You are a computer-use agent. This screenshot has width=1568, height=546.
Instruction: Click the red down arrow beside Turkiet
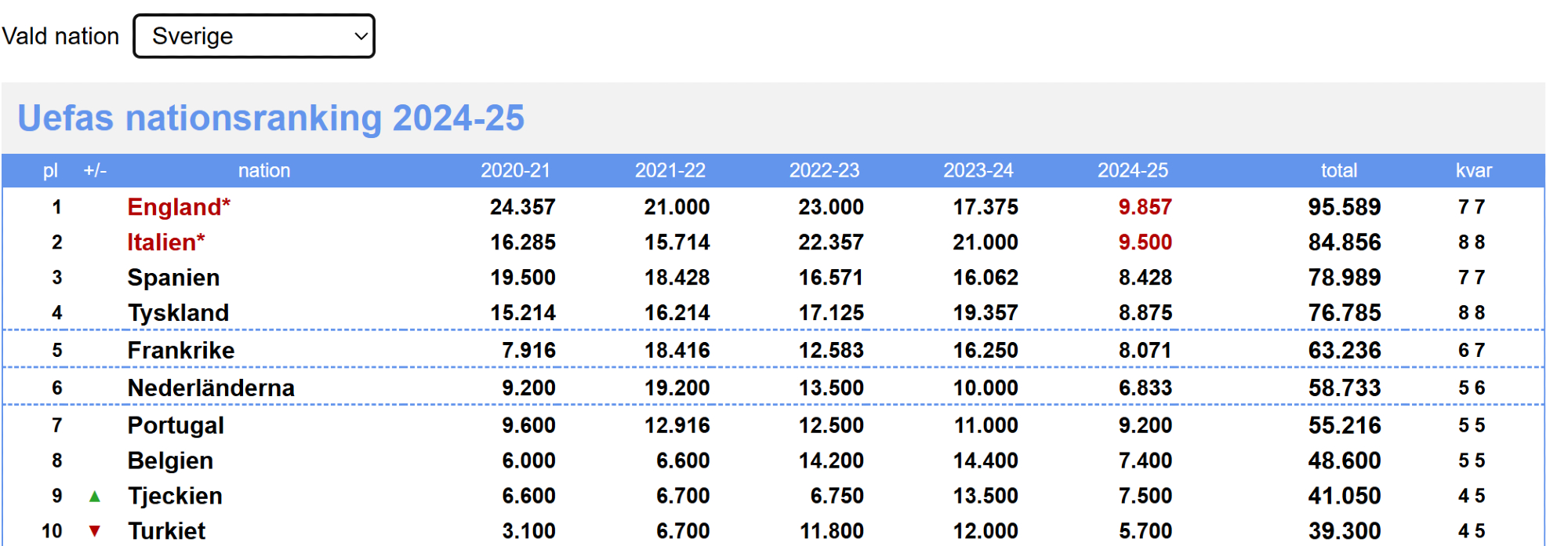pos(95,531)
